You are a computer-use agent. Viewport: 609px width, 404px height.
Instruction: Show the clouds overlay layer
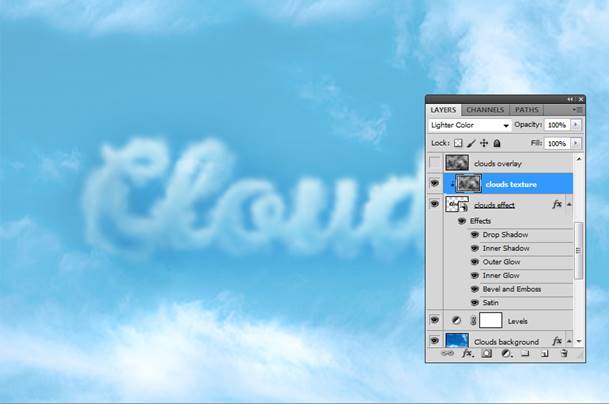(435, 163)
